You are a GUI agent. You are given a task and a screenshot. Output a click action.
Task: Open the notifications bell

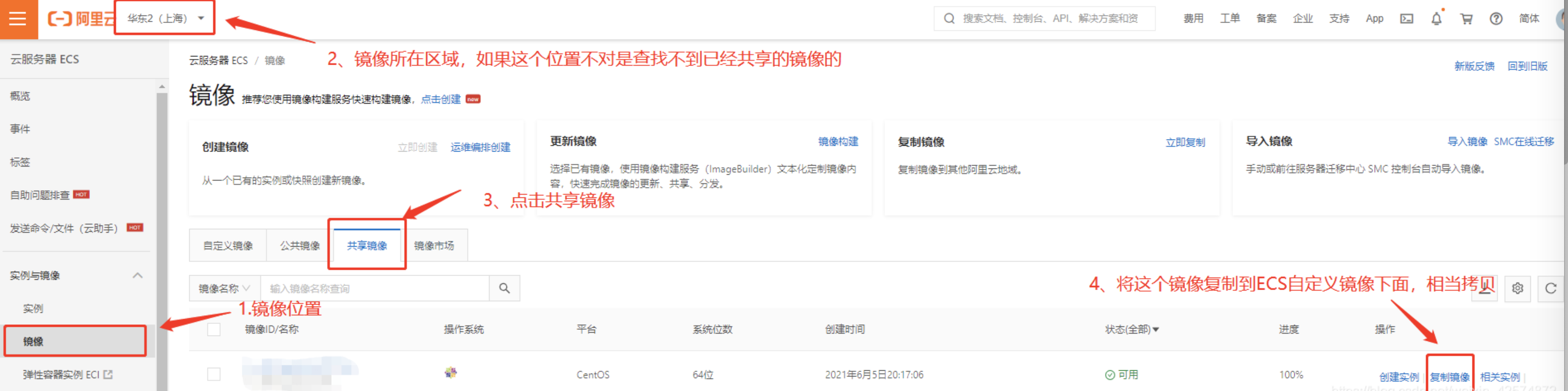(x=1437, y=18)
